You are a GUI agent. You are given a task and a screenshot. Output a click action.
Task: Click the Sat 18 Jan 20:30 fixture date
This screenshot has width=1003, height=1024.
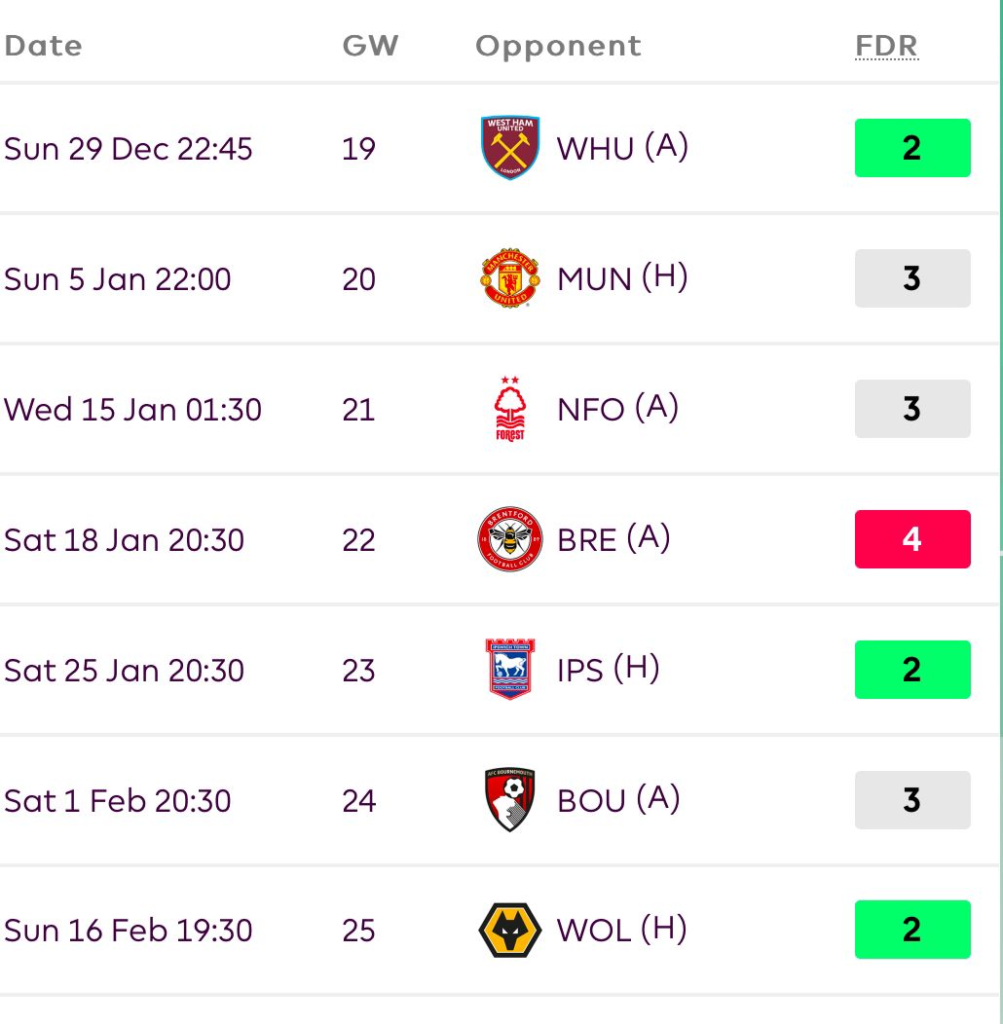124,540
